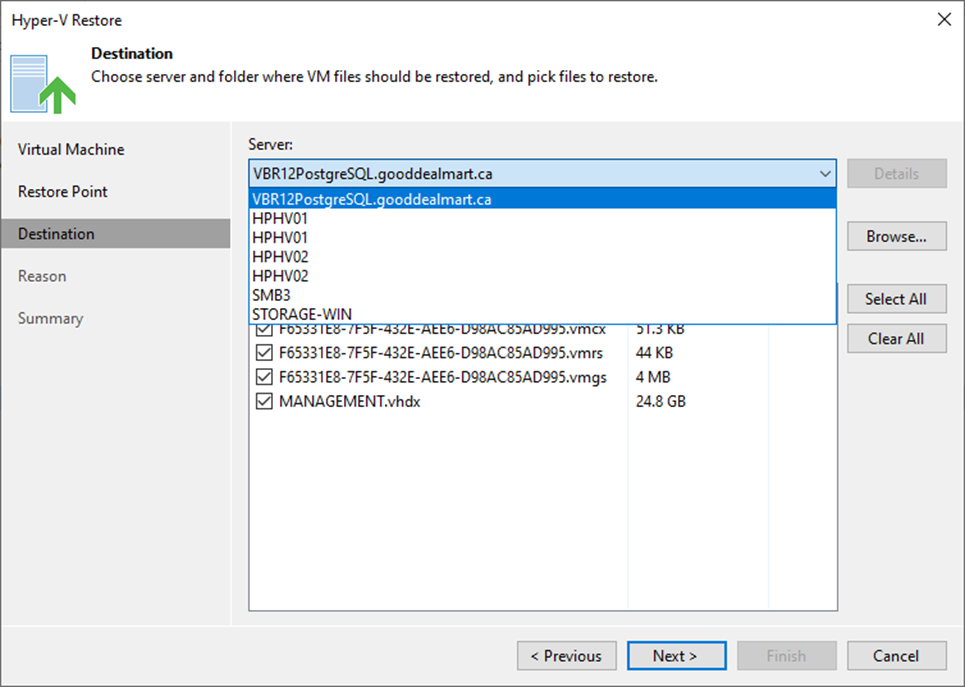Open the Server combo box dropdown arrow
Screen dimensions: 965x687
point(825,174)
